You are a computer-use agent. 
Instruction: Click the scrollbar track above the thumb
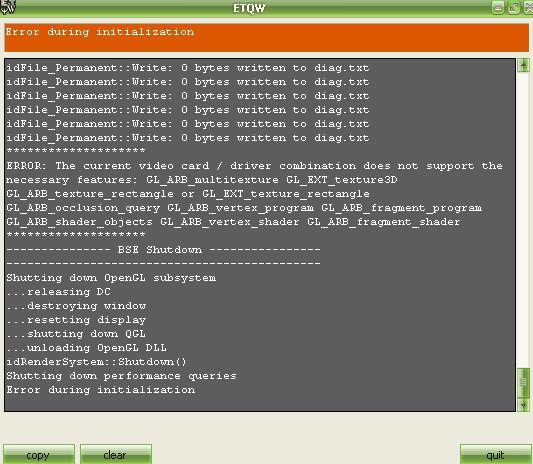523,220
